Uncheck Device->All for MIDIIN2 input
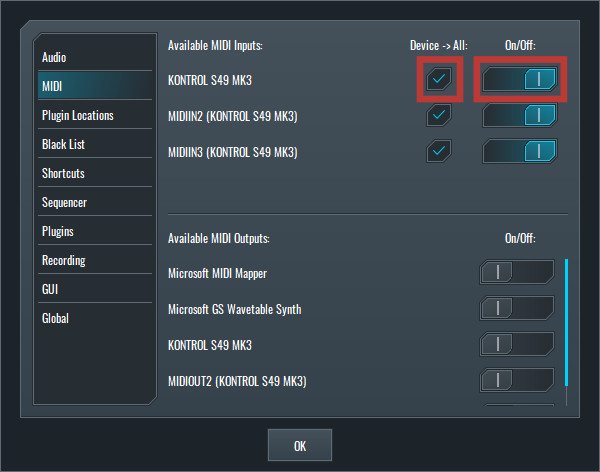The image size is (600, 472). [x=439, y=114]
